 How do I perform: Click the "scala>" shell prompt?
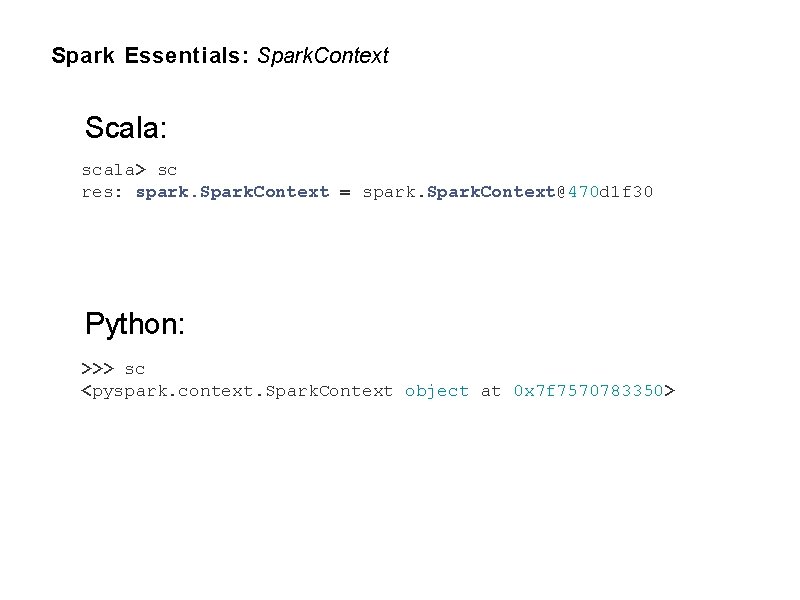tap(114, 170)
